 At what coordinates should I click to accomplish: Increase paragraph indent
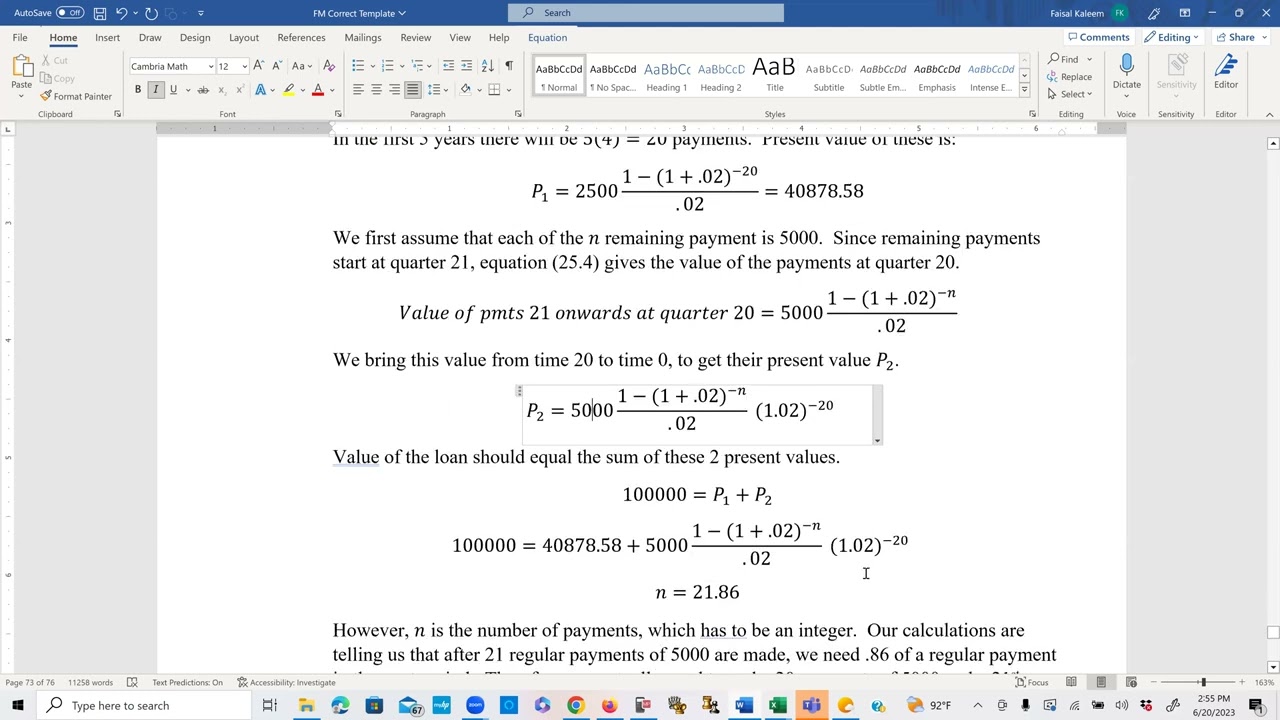(x=466, y=66)
